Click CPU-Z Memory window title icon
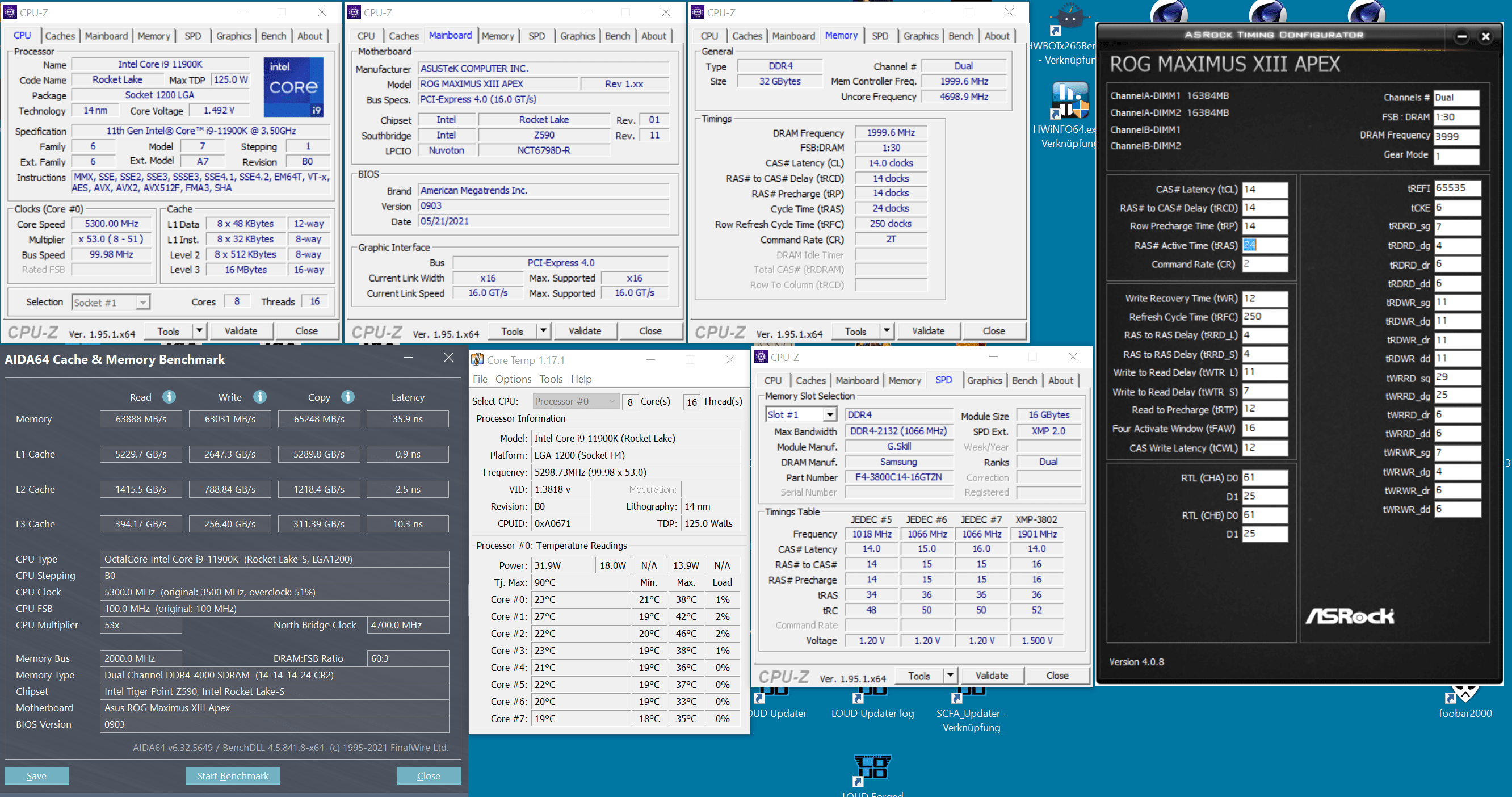 698,12
